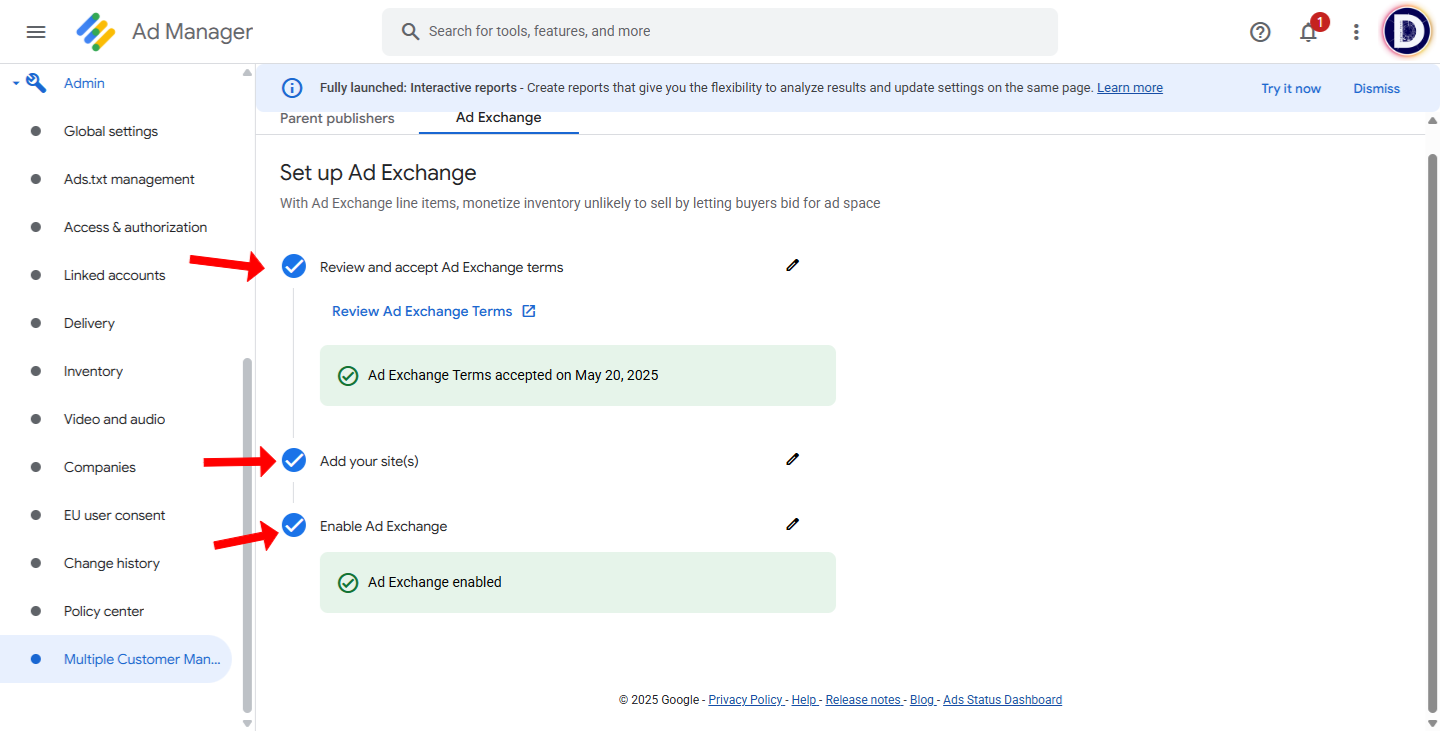Open the Privacy Policy footer link

click(745, 700)
